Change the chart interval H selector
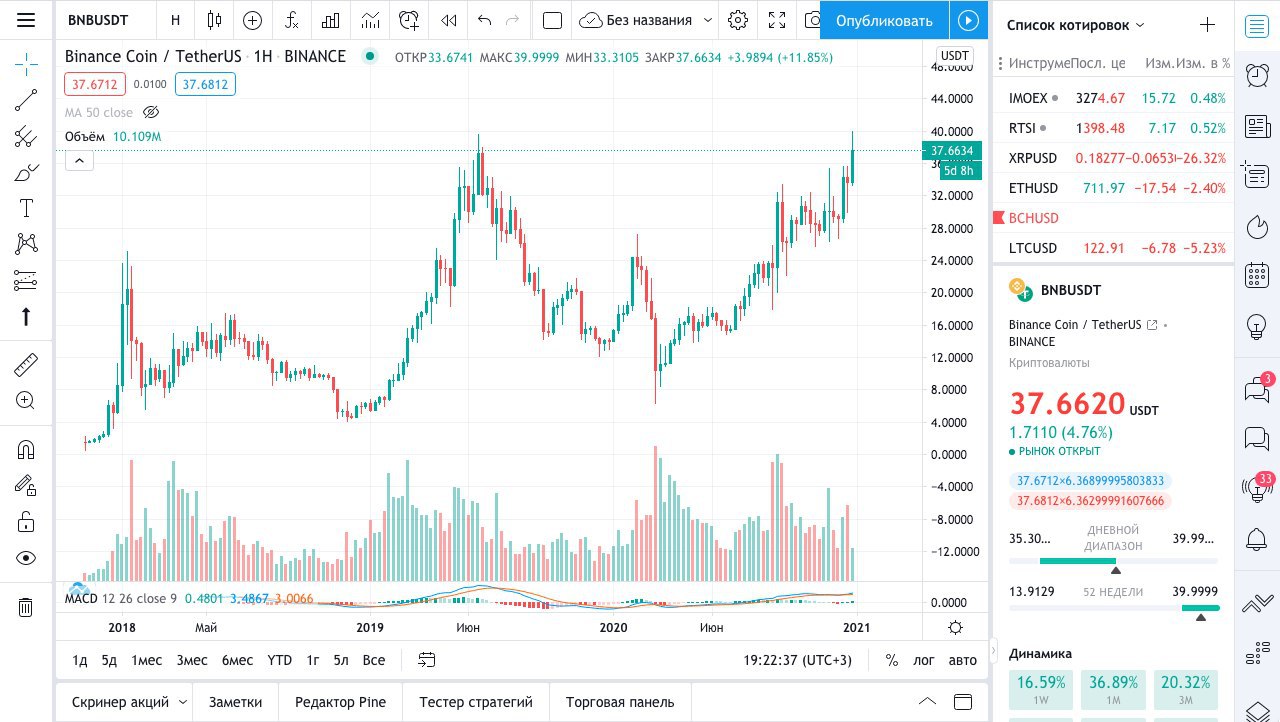Screen dimensions: 1280x722 (176, 20)
